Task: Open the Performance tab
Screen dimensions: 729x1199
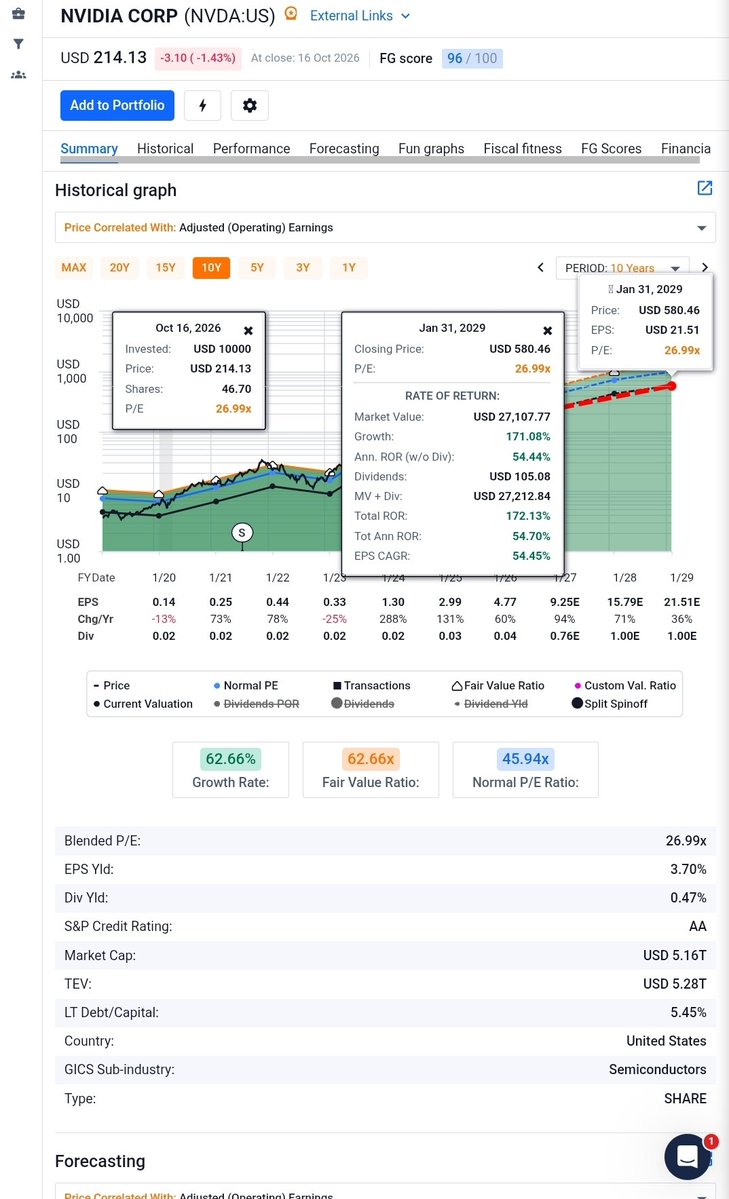Action: pyautogui.click(x=251, y=148)
